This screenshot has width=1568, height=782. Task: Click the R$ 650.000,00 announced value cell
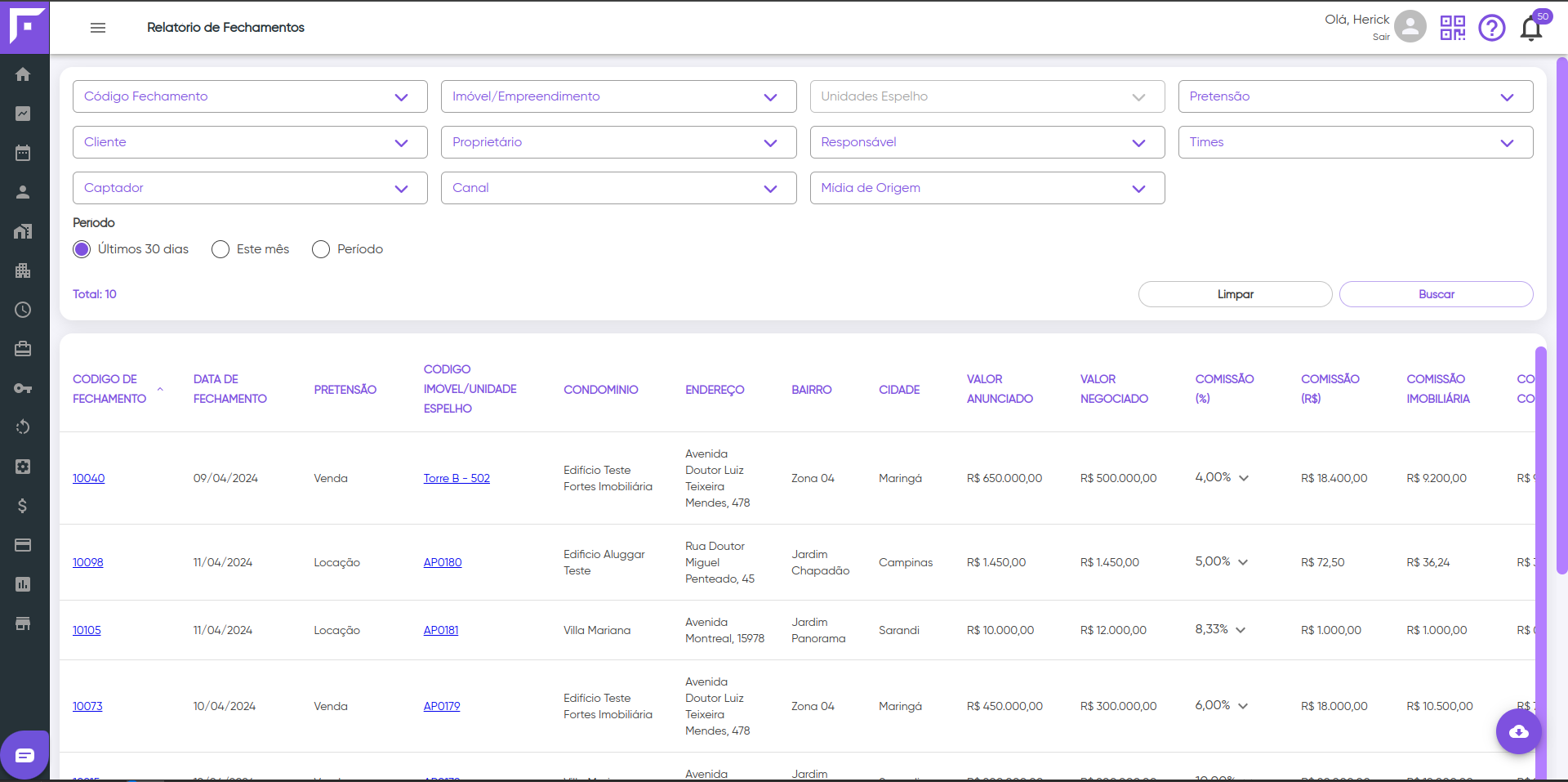[x=1004, y=478]
